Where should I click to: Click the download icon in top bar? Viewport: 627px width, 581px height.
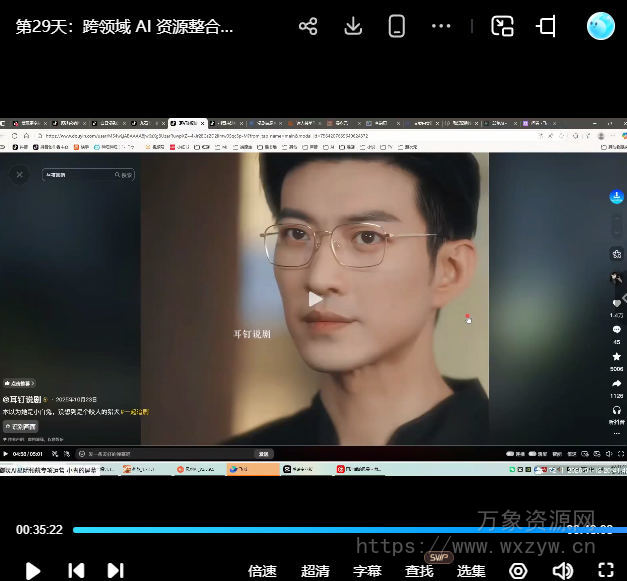point(353,27)
